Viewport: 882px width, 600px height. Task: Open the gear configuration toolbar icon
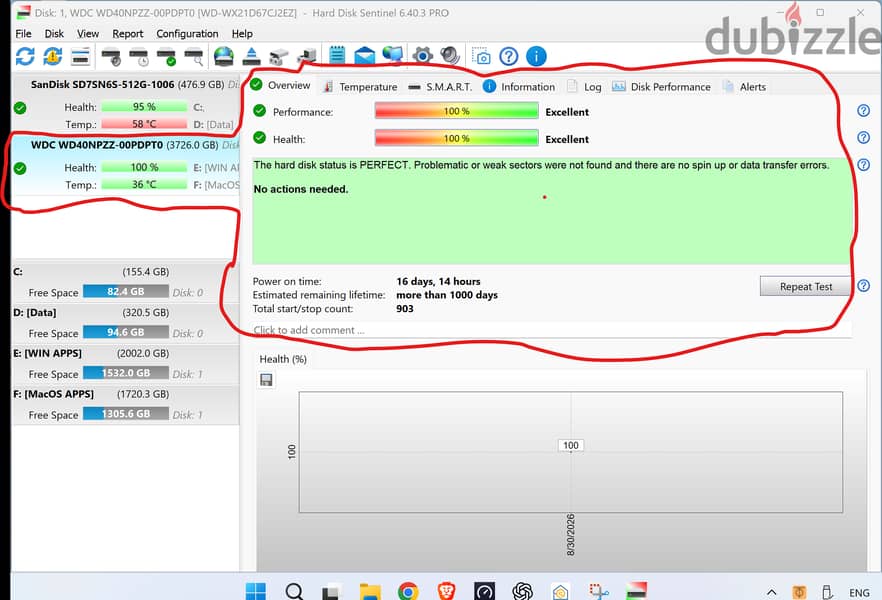pos(422,56)
